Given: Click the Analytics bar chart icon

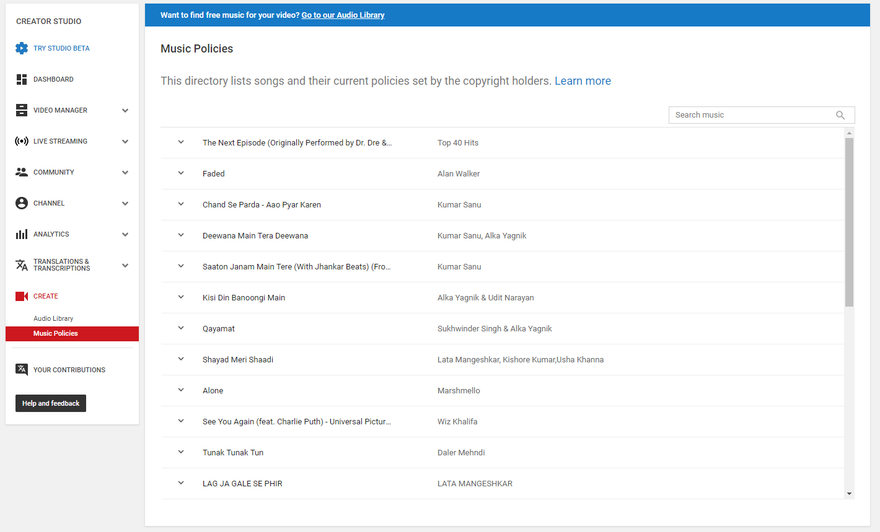Looking at the screenshot, I should 22,234.
